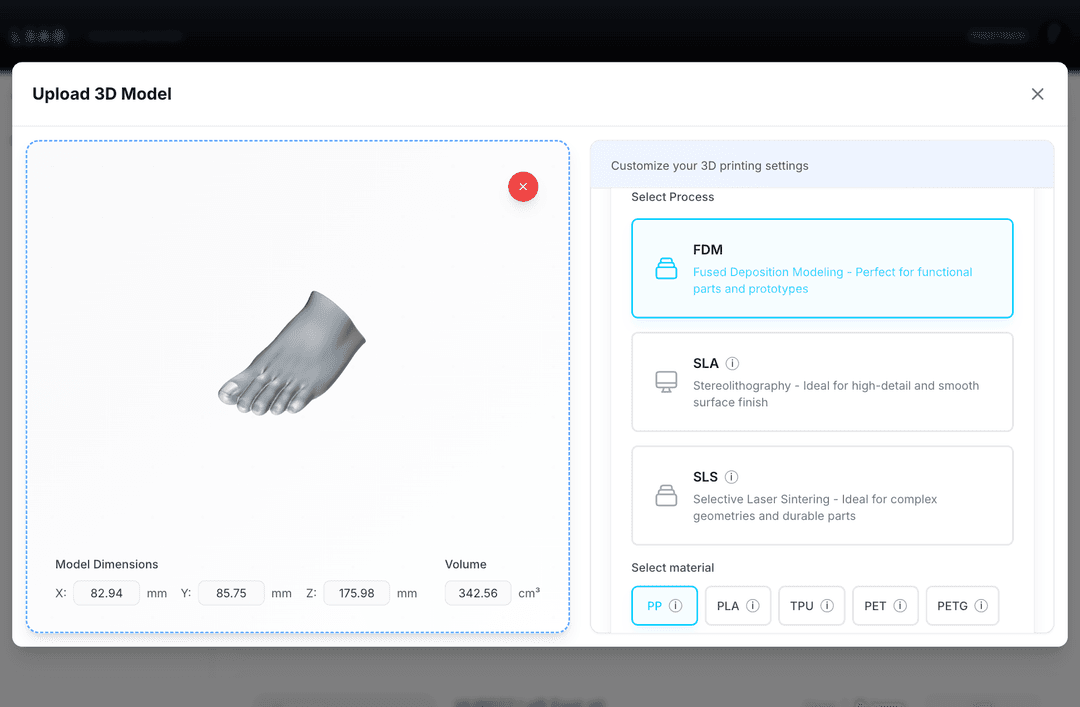The image size is (1080, 707).
Task: Select the SLA Stereolithography process
Action: point(822,382)
